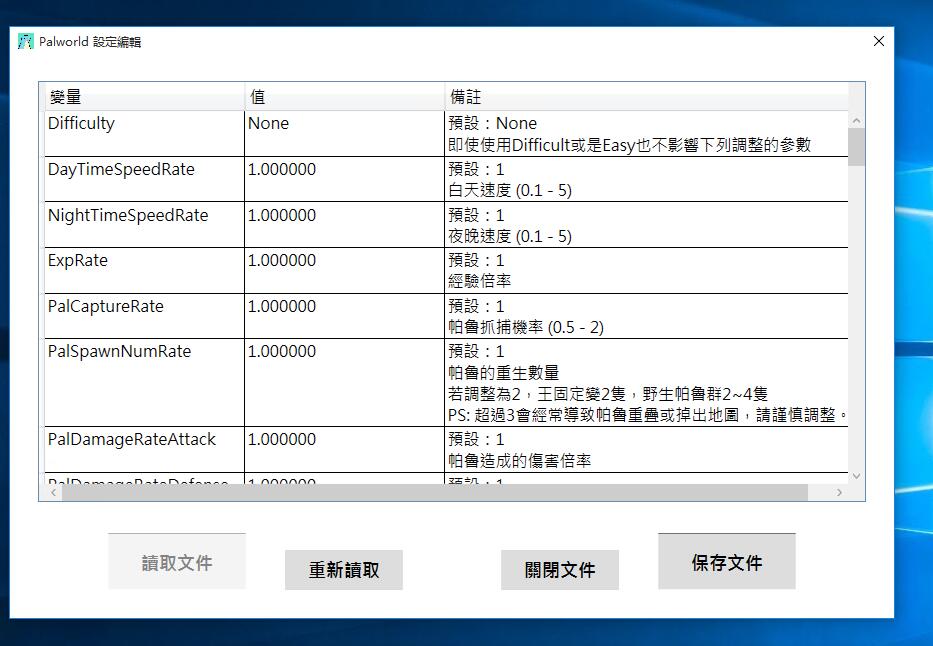Screen dimensions: 933x646
Task: Select the PalDamageRateAttack variable cell
Action: [x=145, y=450]
